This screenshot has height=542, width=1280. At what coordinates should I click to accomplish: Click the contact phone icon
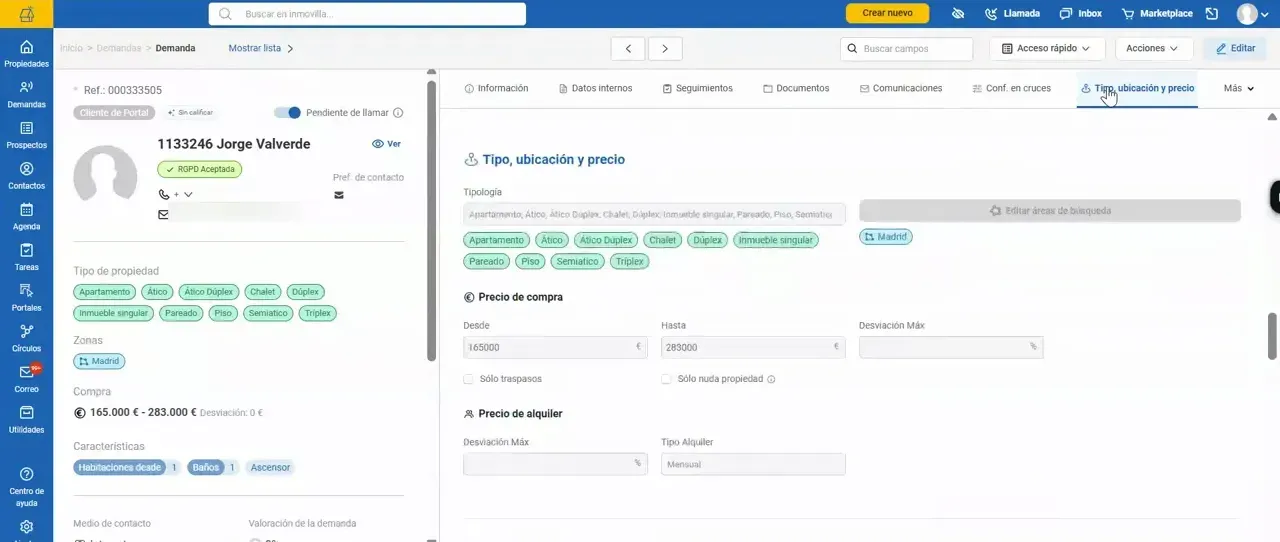point(164,194)
